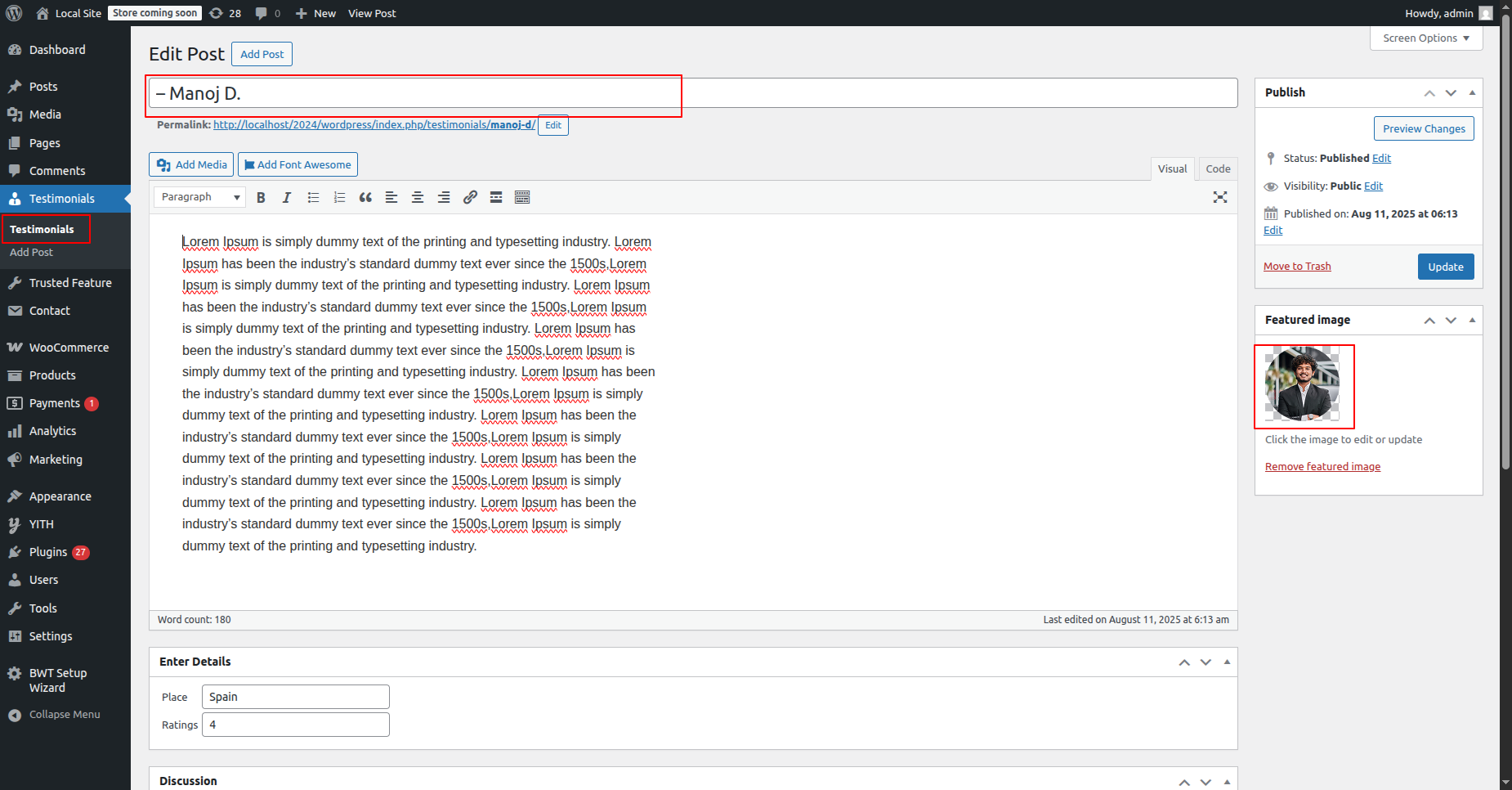Toggle the Featured image panel
This screenshot has width=1512, height=790.
pyautogui.click(x=1472, y=320)
